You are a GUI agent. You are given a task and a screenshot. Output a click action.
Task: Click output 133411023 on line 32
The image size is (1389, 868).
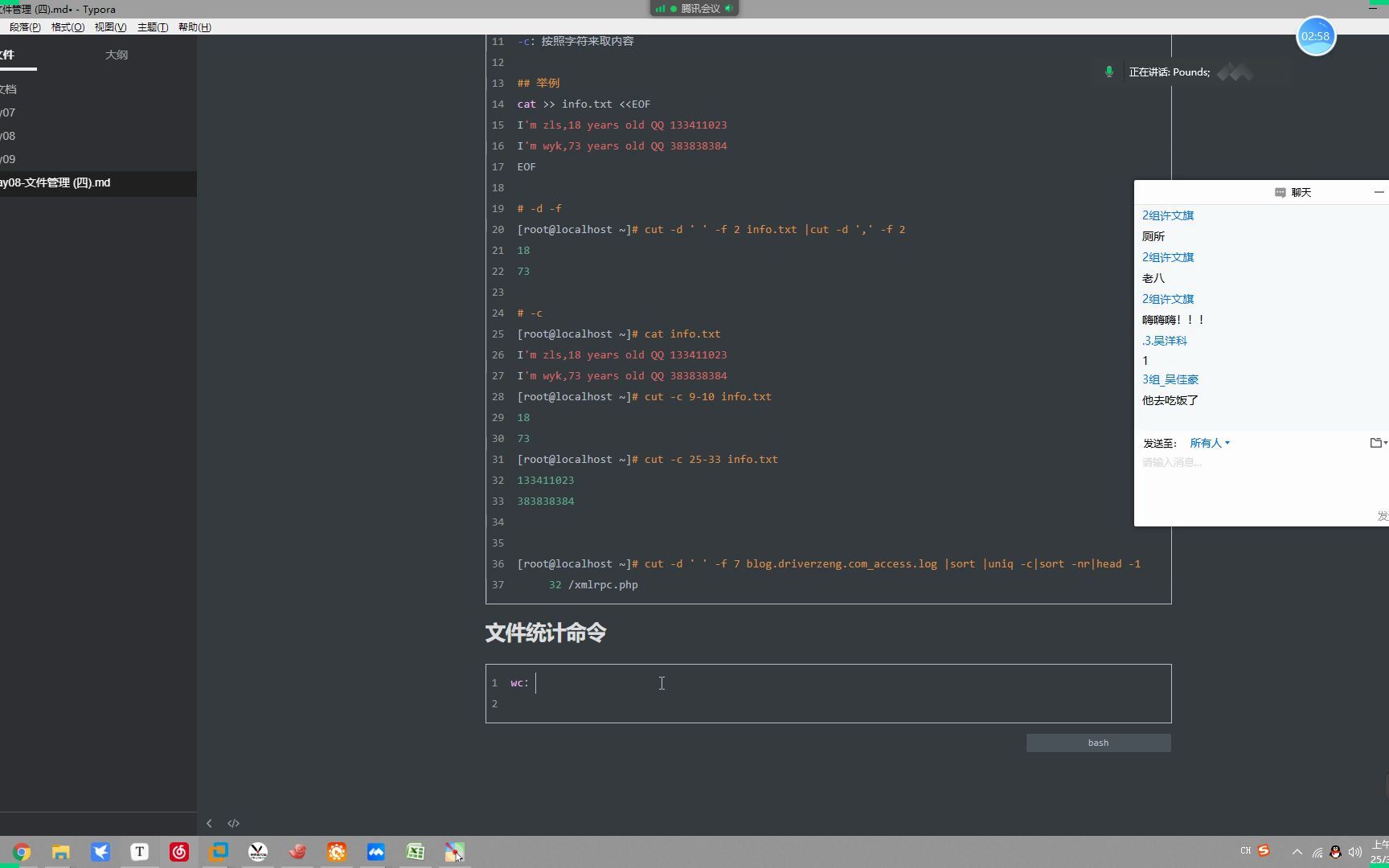546,480
